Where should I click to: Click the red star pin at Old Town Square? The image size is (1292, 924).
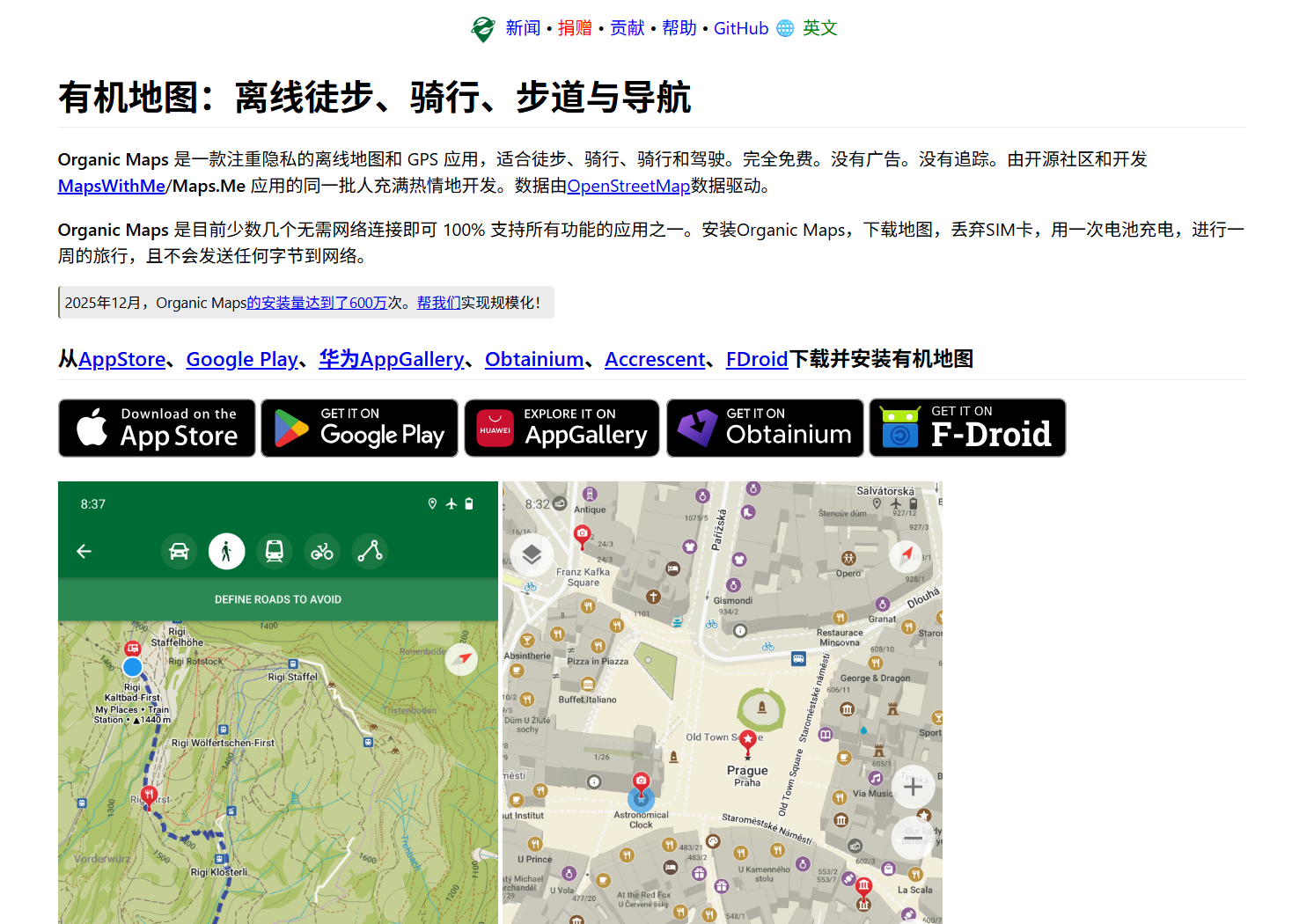[x=748, y=742]
